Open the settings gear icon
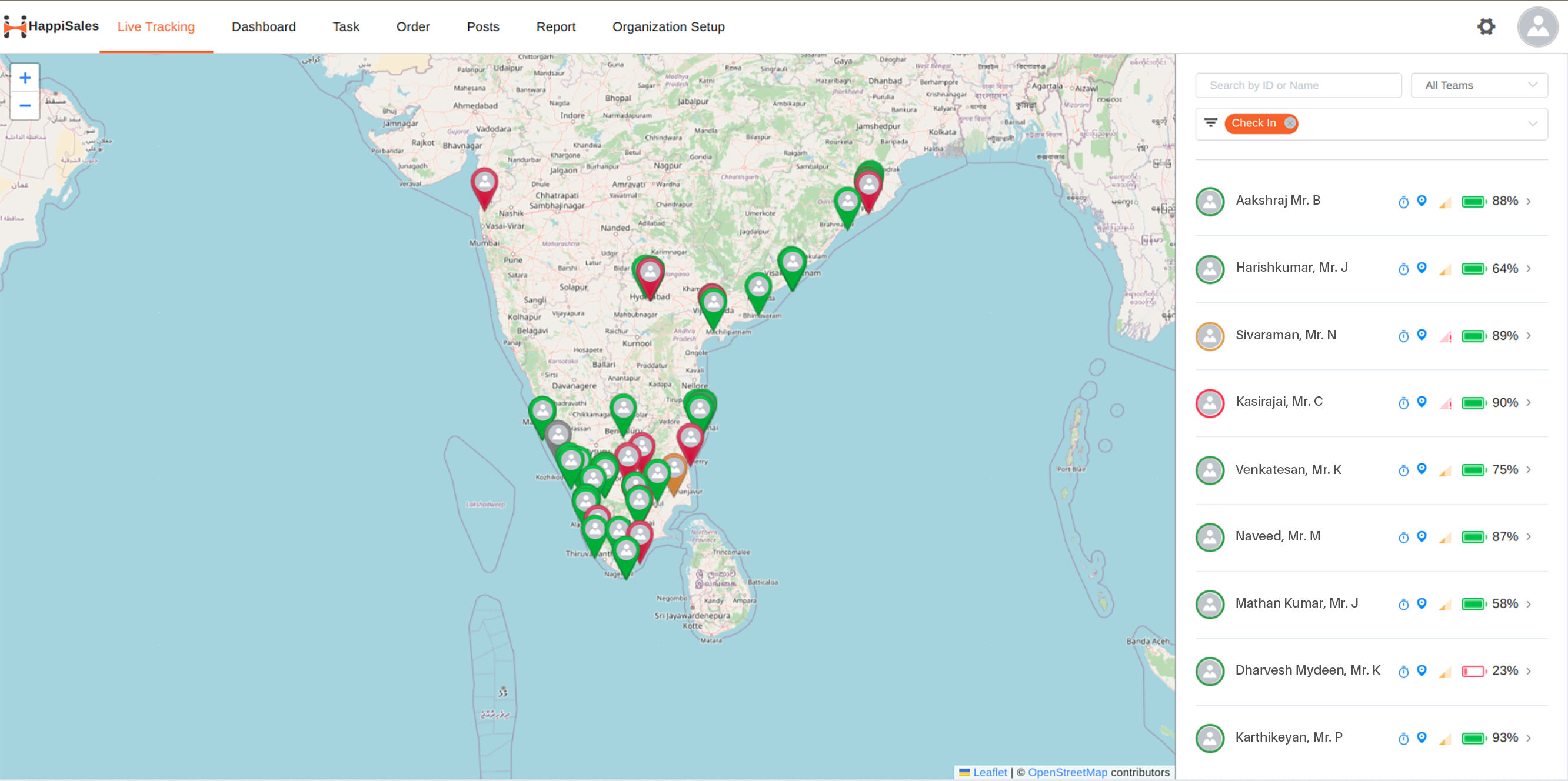This screenshot has width=1568, height=781. pos(1486,27)
